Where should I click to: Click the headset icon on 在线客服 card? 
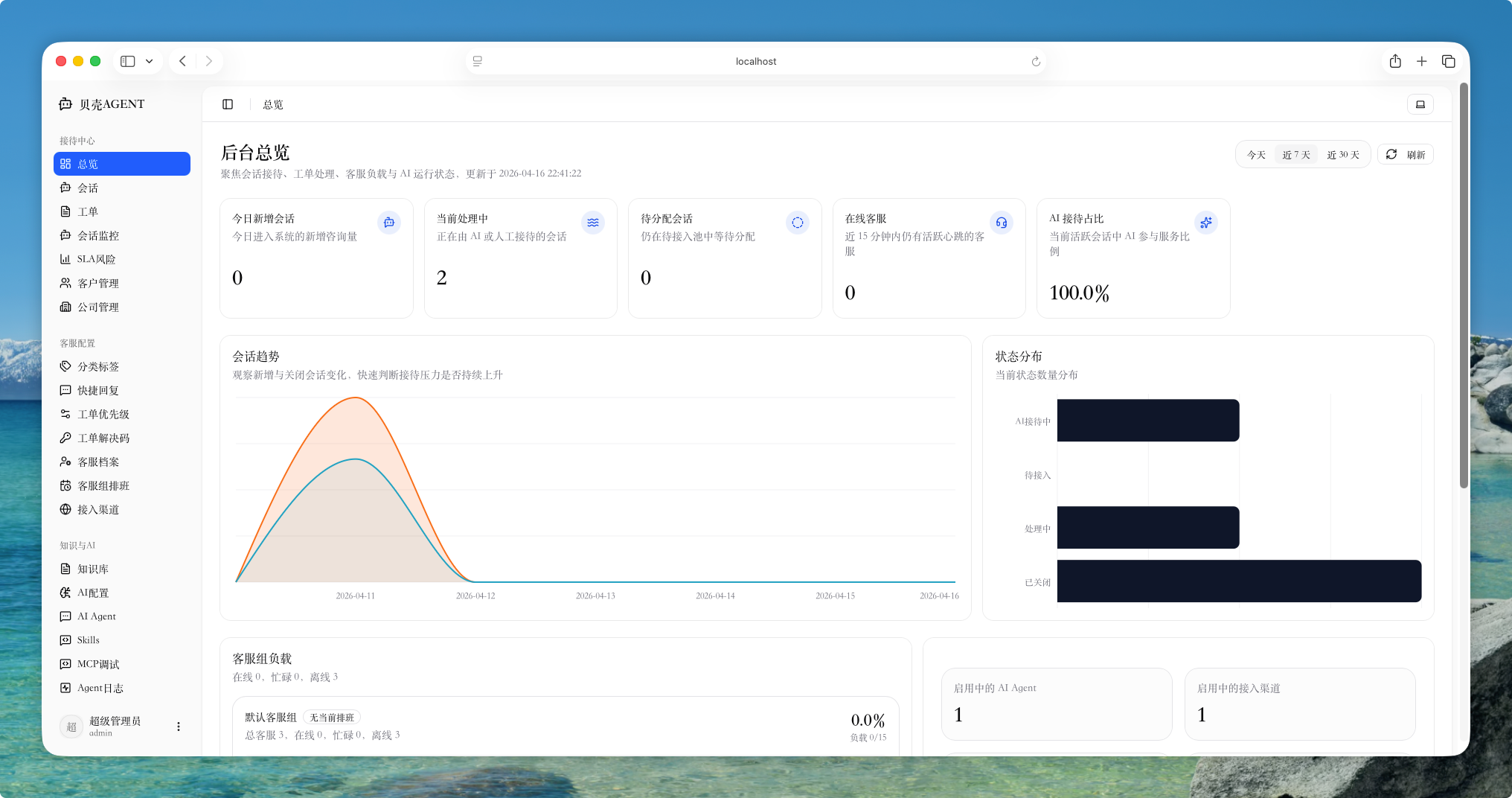[1002, 223]
